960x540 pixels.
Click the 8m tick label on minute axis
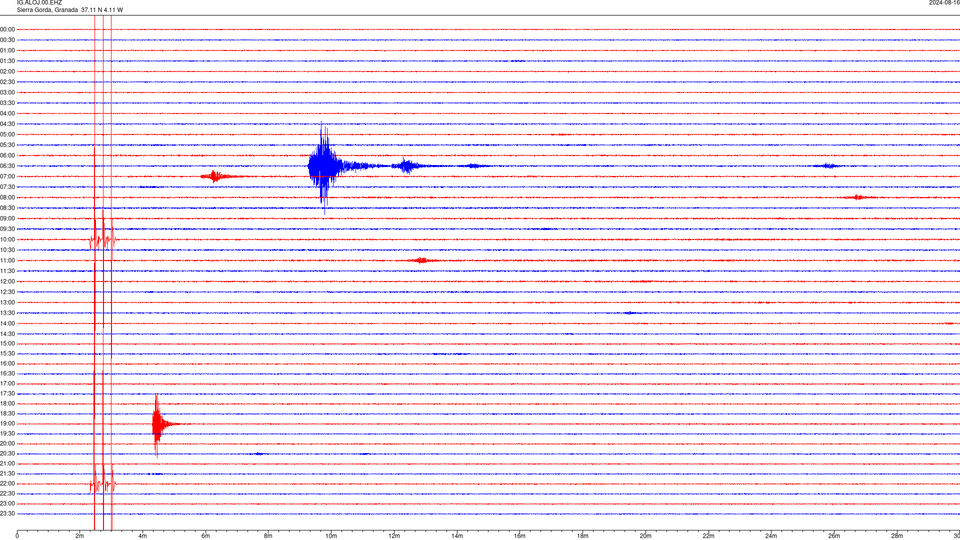(268, 536)
